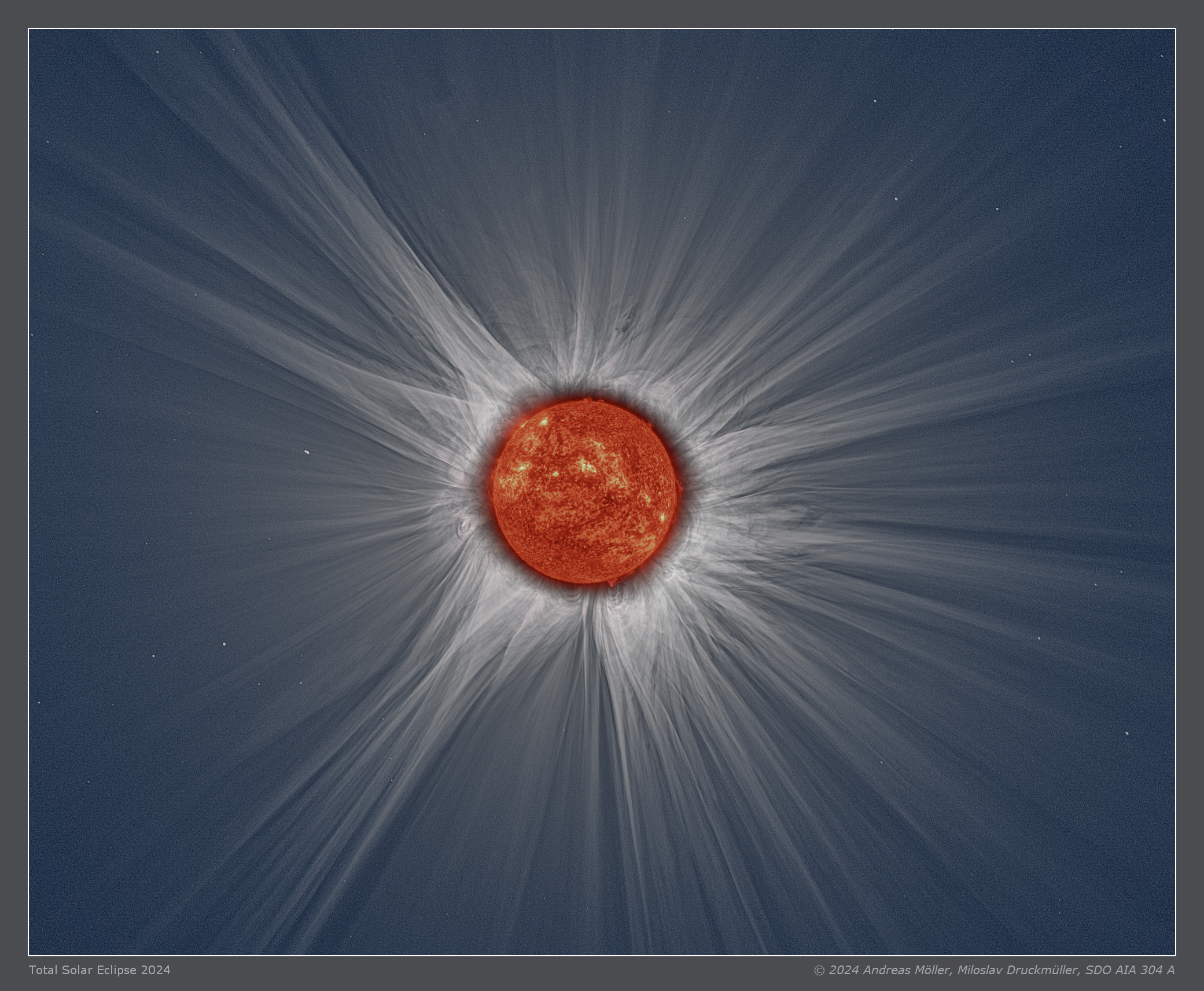Click the bright star near bottom right of the image
This screenshot has height=991, width=1204.
[x=1127, y=733]
